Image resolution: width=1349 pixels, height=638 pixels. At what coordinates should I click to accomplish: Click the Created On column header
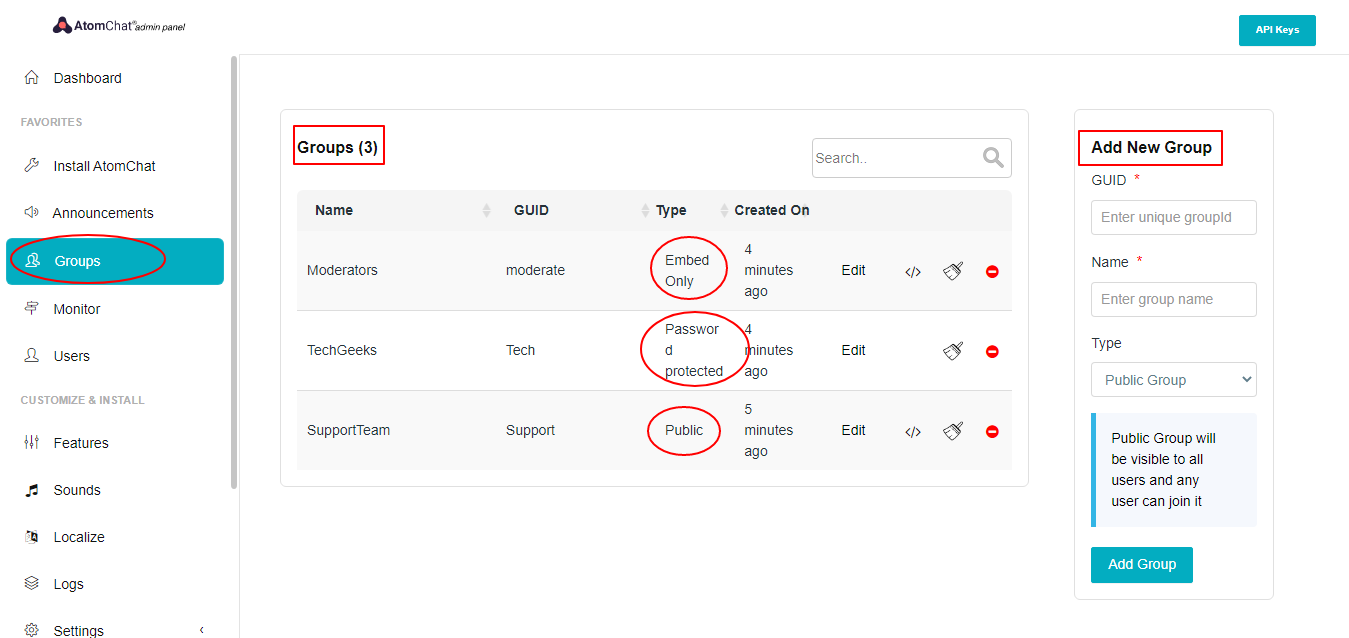point(772,210)
